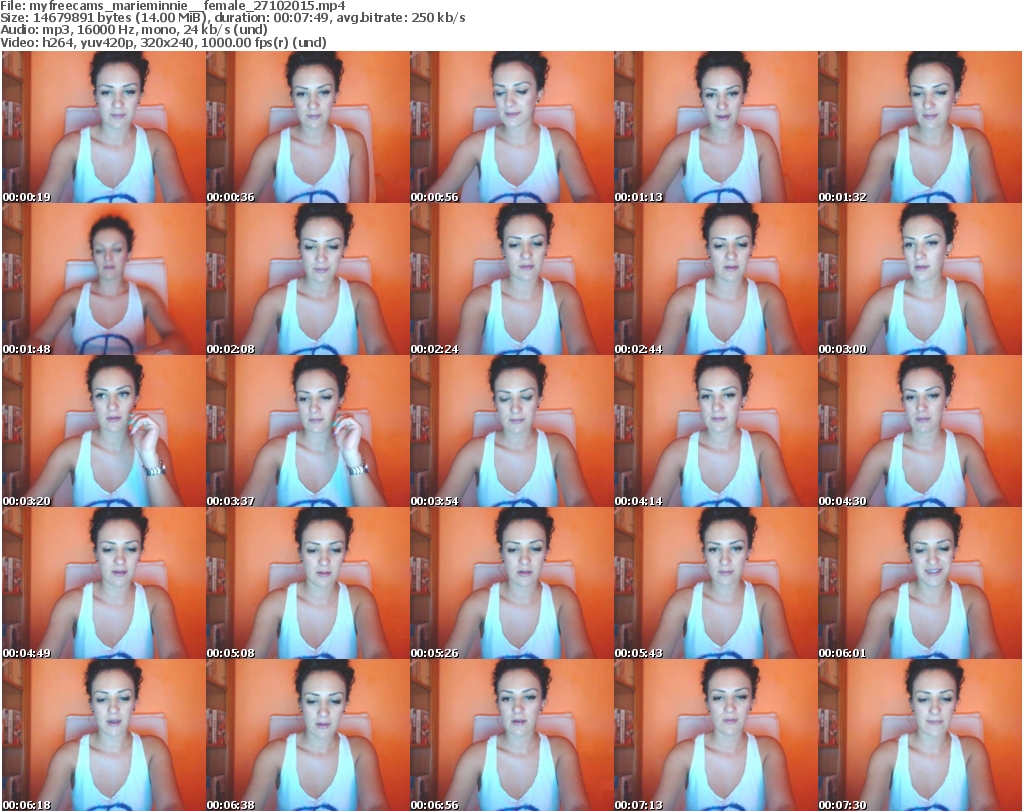Choose the frame at 00:06:18
Image resolution: width=1024 pixels, height=811 pixels.
pyautogui.click(x=104, y=735)
